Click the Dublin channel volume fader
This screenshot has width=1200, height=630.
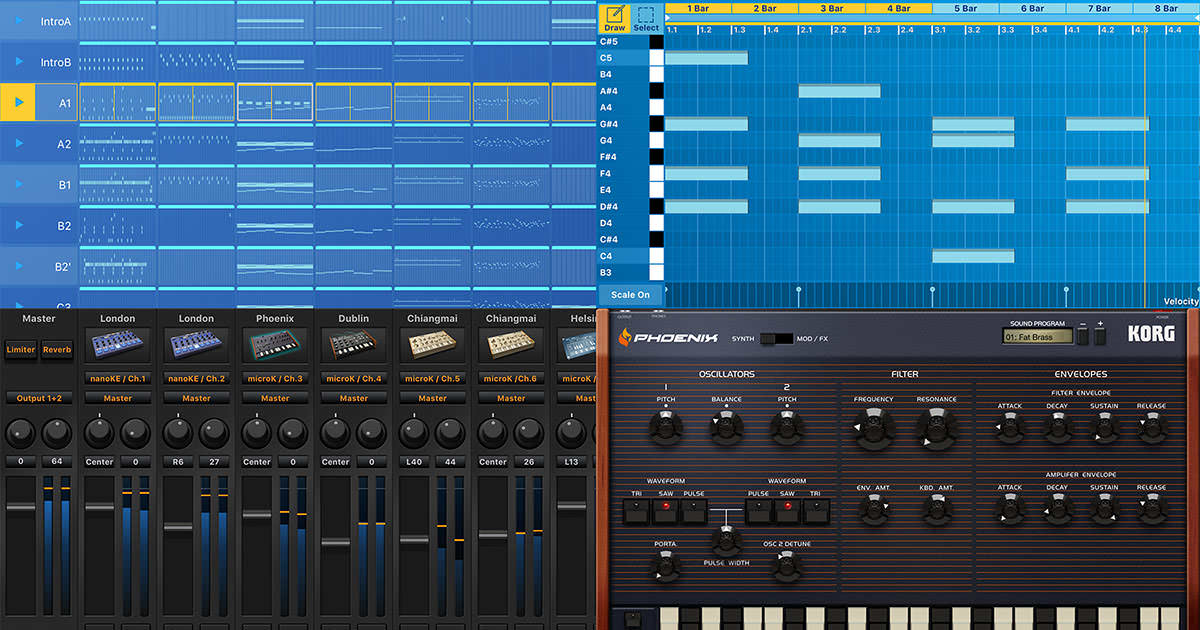335,543
